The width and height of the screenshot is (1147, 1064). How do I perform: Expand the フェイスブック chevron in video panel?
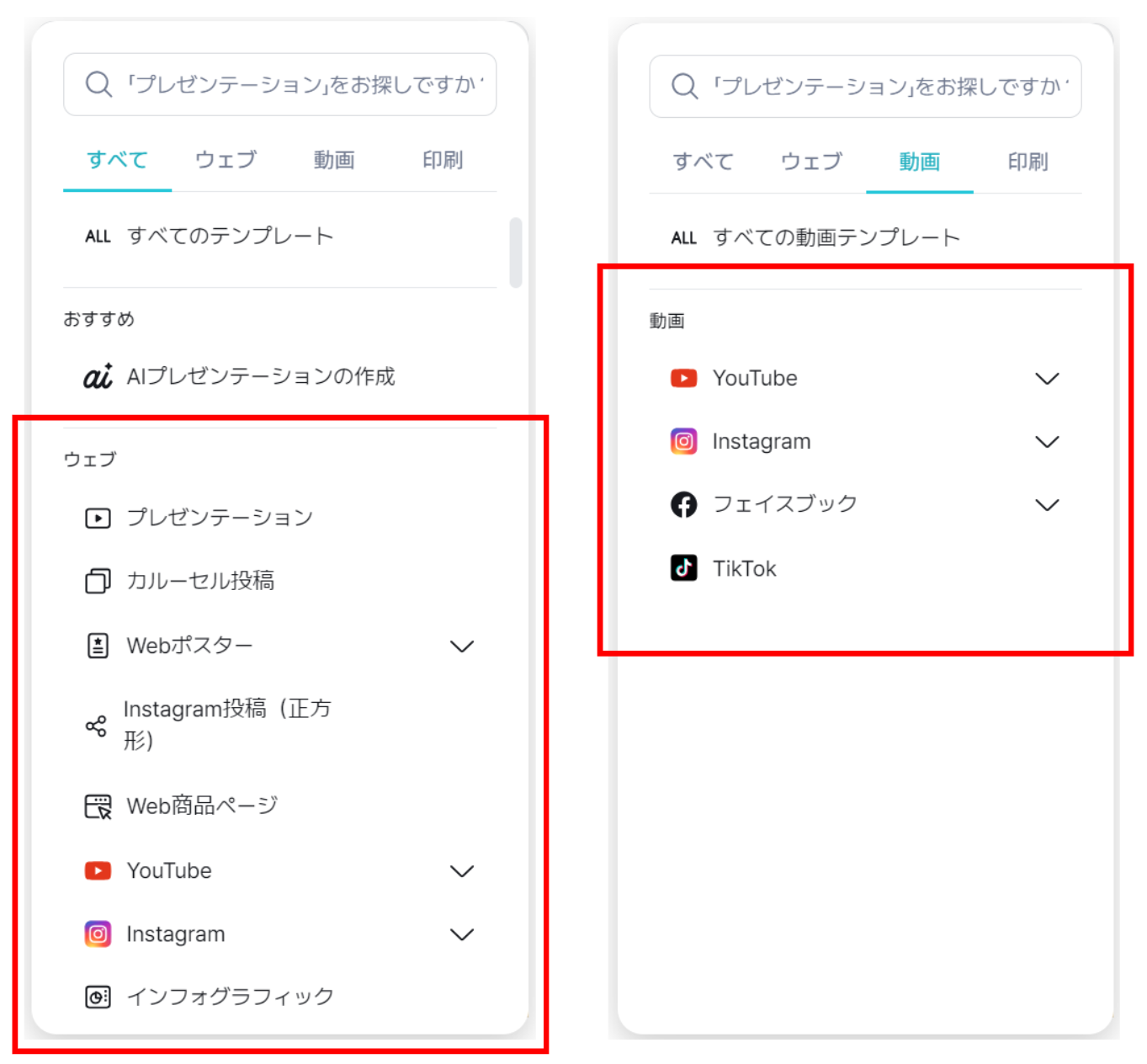point(1047,505)
